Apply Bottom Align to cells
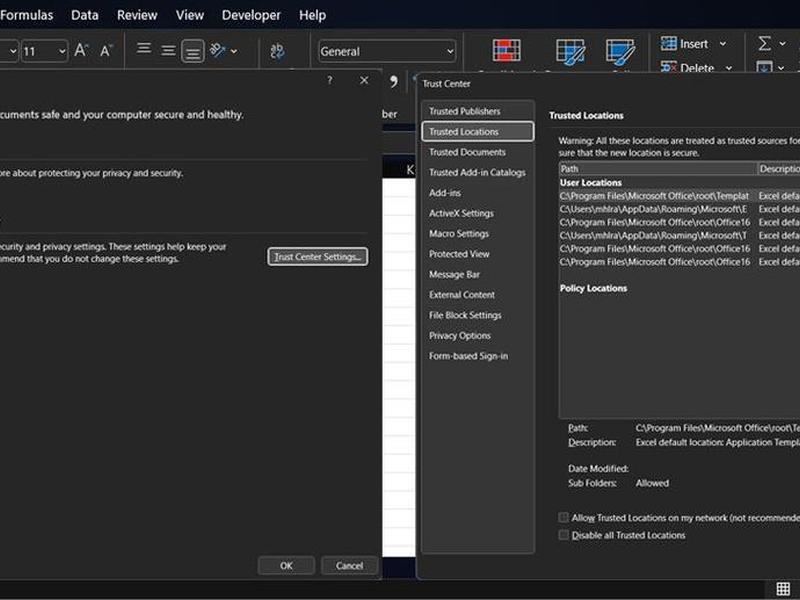 point(193,51)
